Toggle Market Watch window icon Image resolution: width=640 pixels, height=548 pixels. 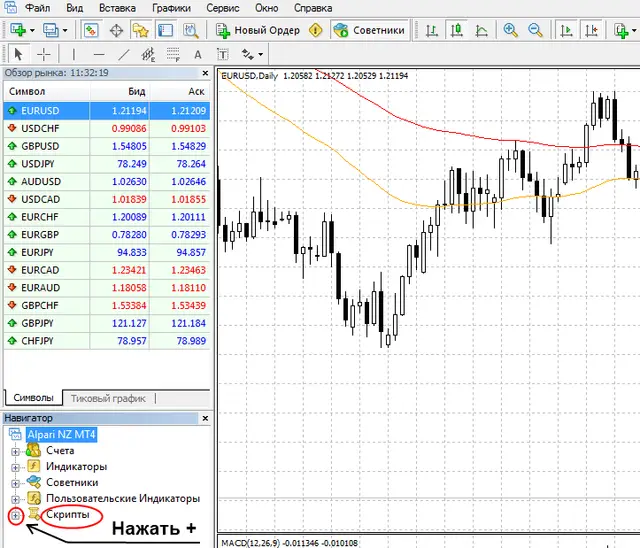click(91, 31)
